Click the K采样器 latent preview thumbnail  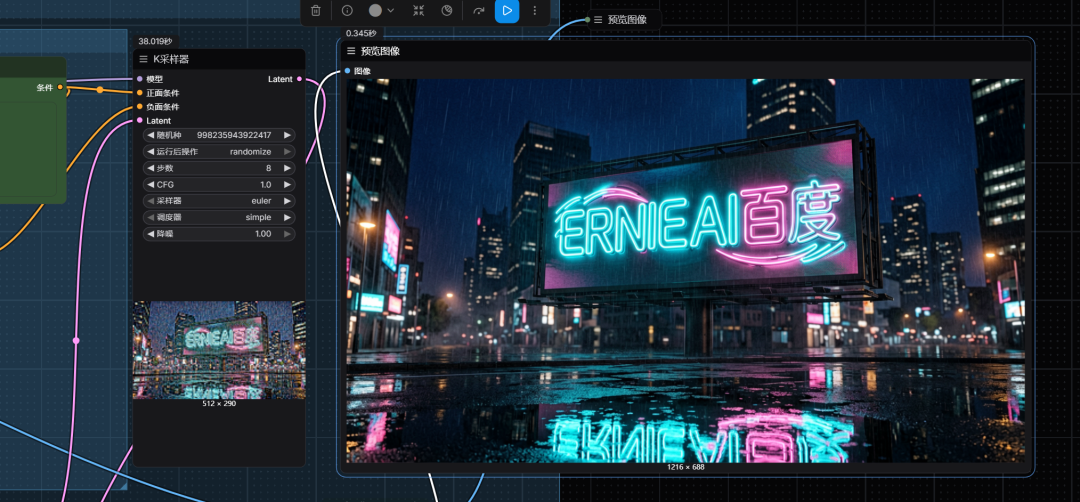pyautogui.click(x=219, y=350)
